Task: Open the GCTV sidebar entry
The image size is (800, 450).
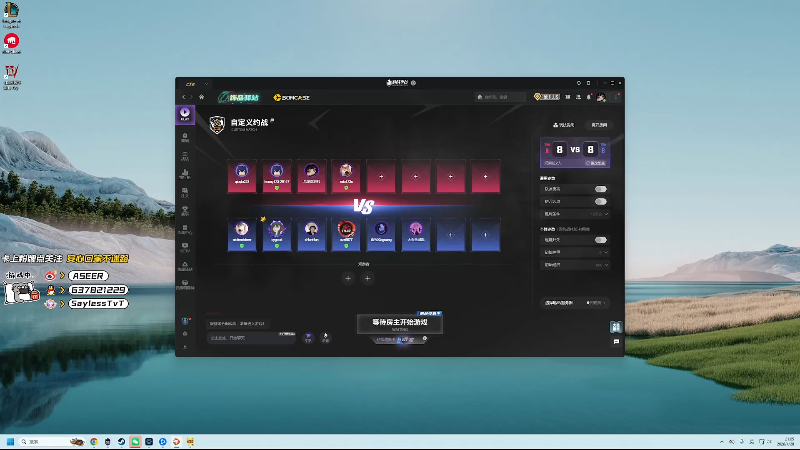Action: [185, 247]
